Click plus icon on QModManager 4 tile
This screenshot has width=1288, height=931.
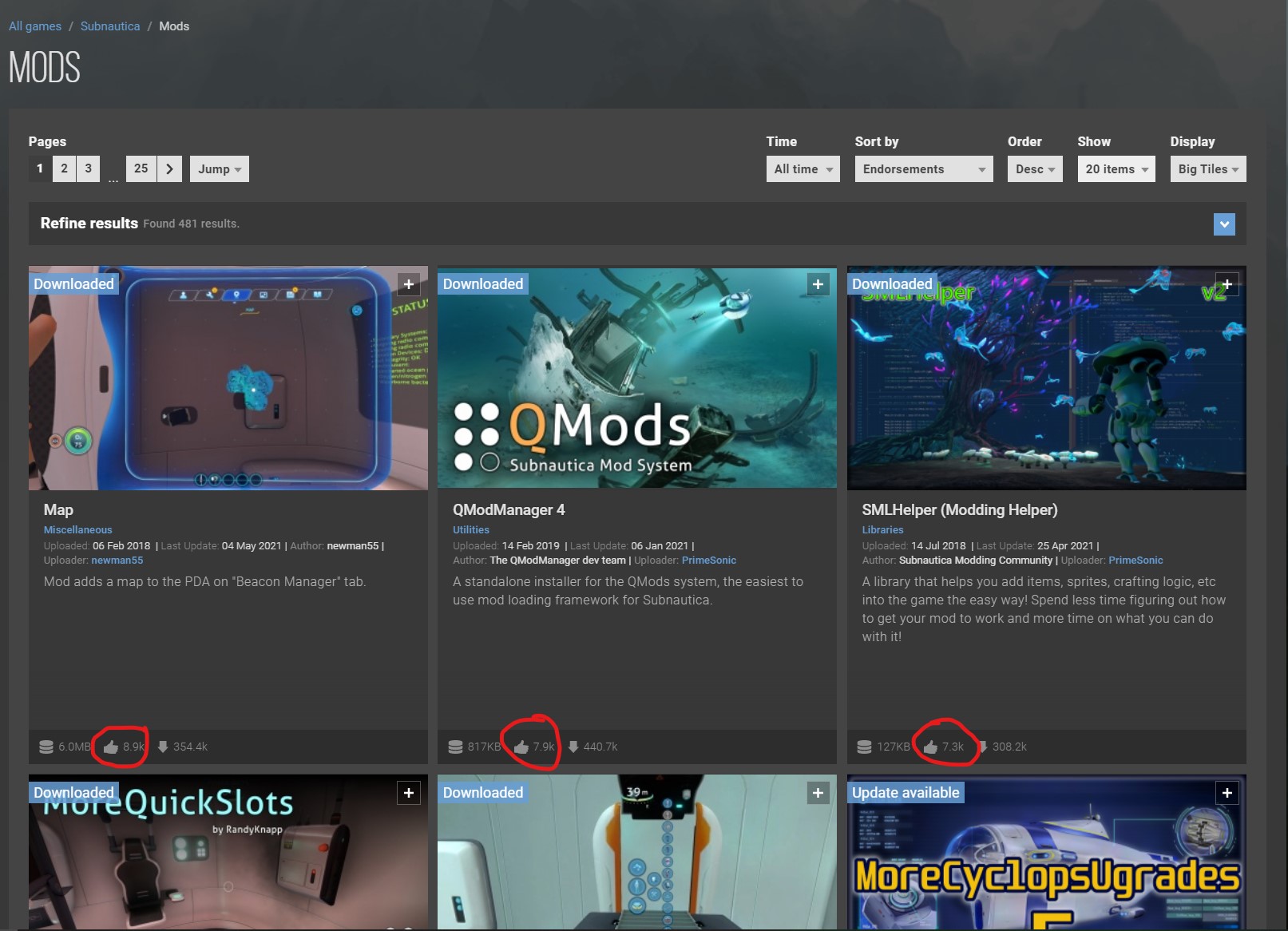tap(818, 284)
